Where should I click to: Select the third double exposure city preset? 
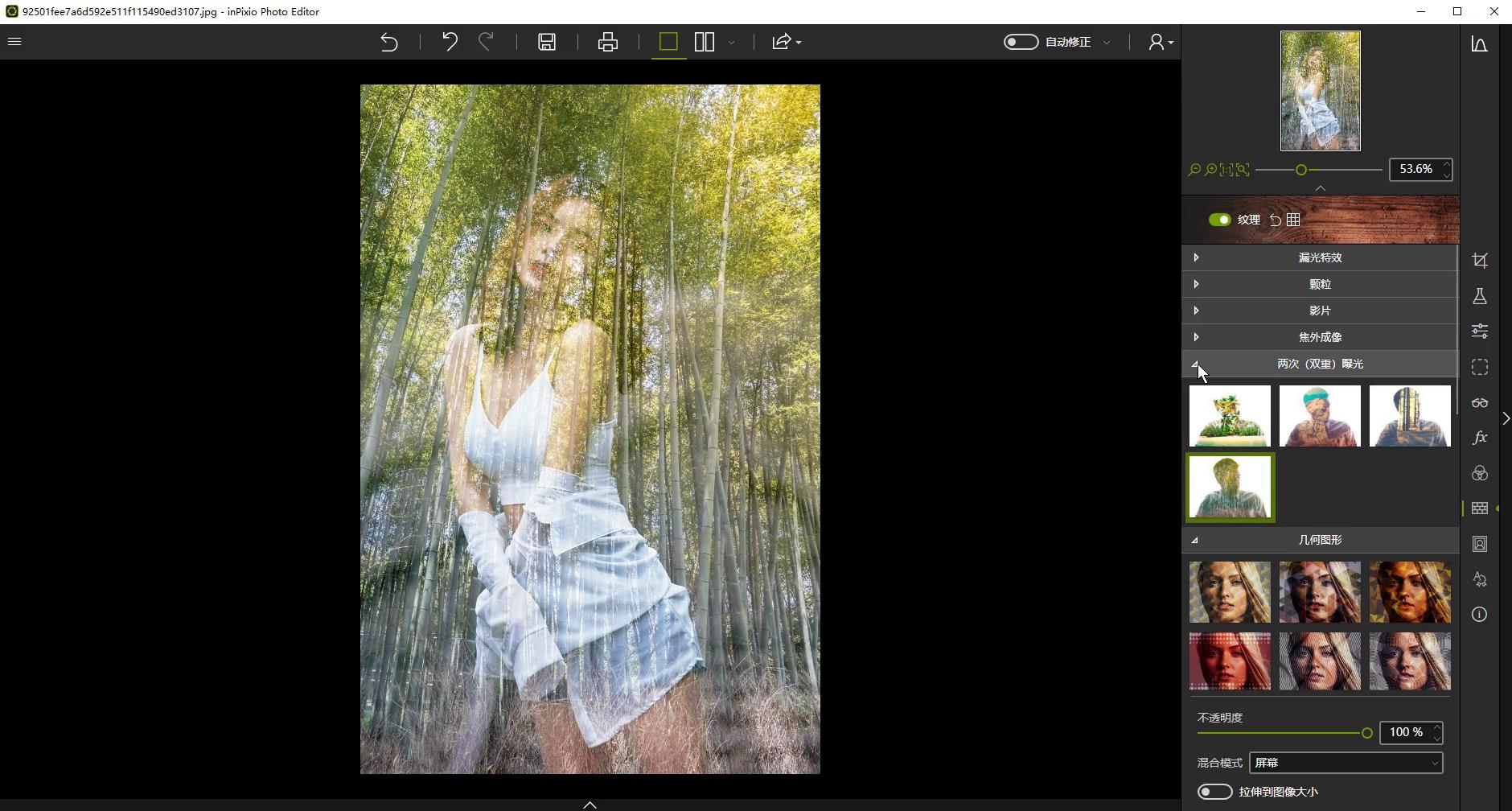point(1410,416)
